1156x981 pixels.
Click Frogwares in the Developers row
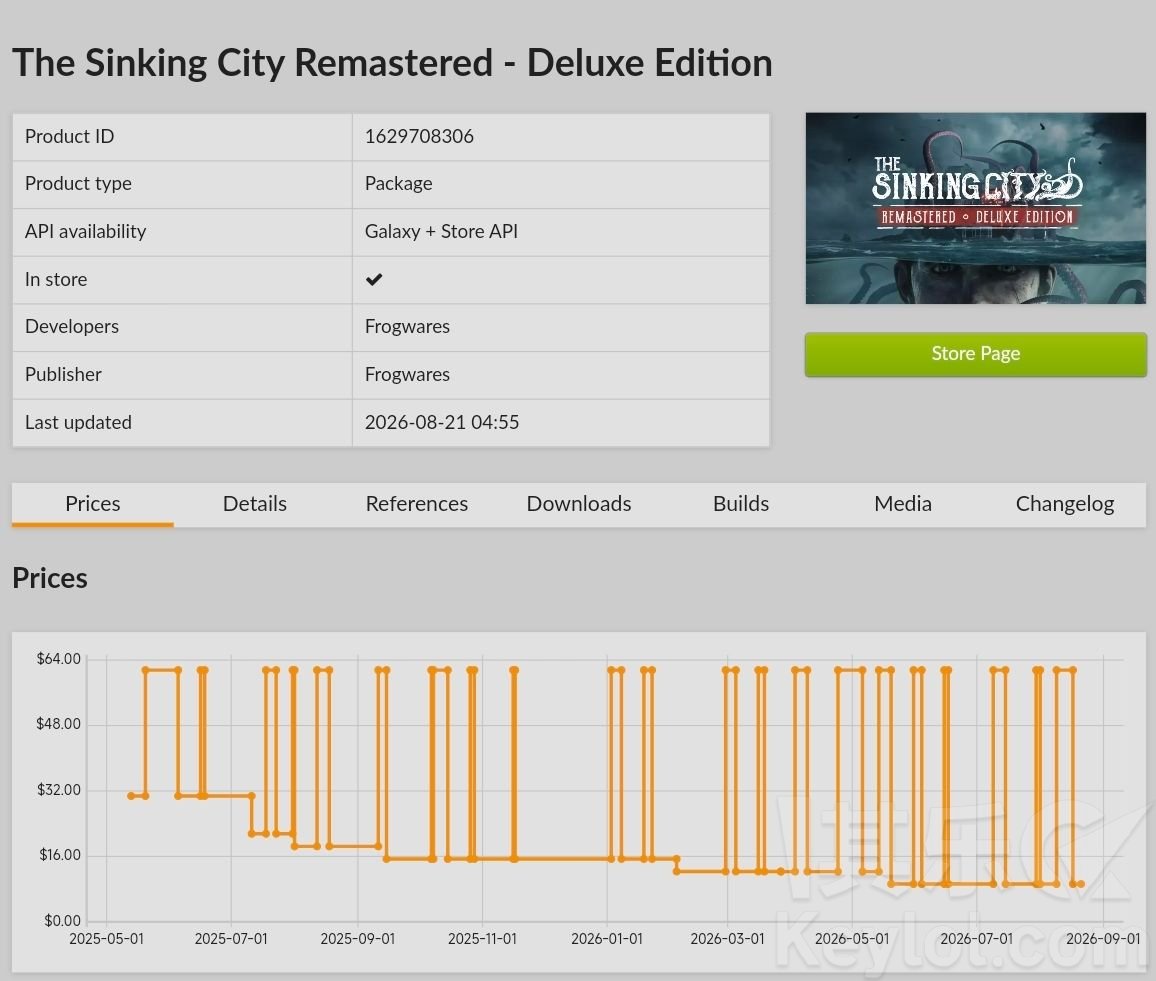coord(407,327)
